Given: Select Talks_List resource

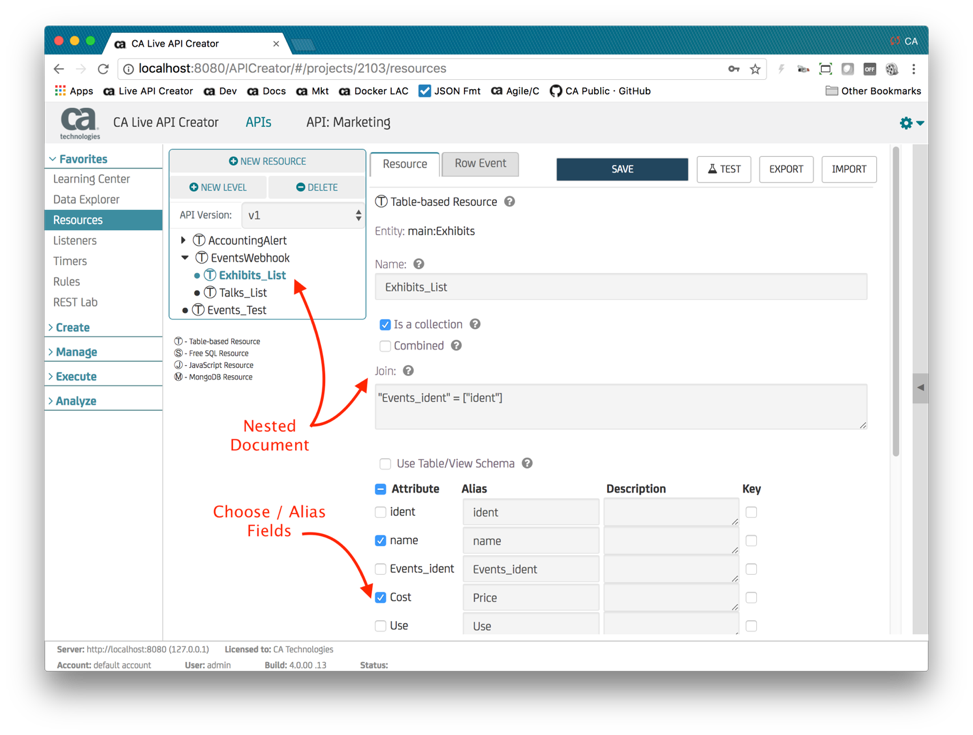Looking at the screenshot, I should tap(243, 292).
